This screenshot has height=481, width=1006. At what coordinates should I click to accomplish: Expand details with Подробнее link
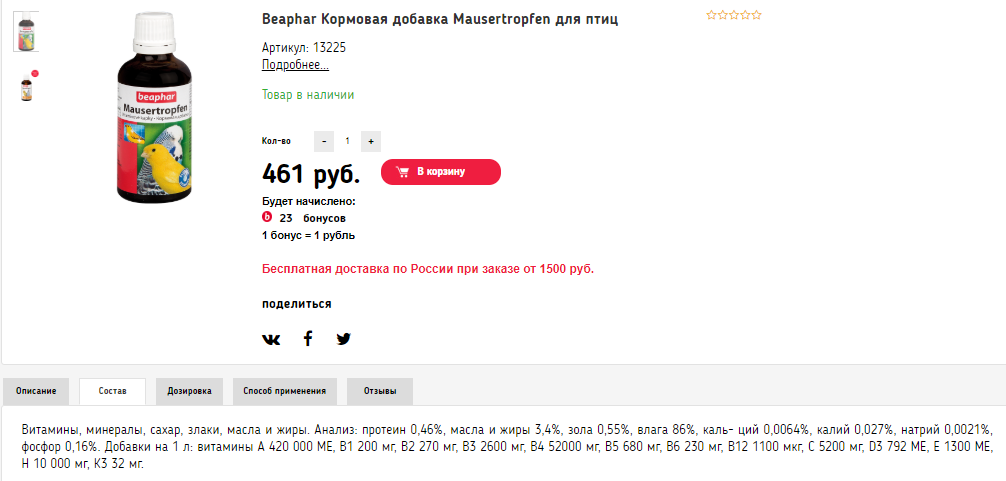(x=295, y=65)
